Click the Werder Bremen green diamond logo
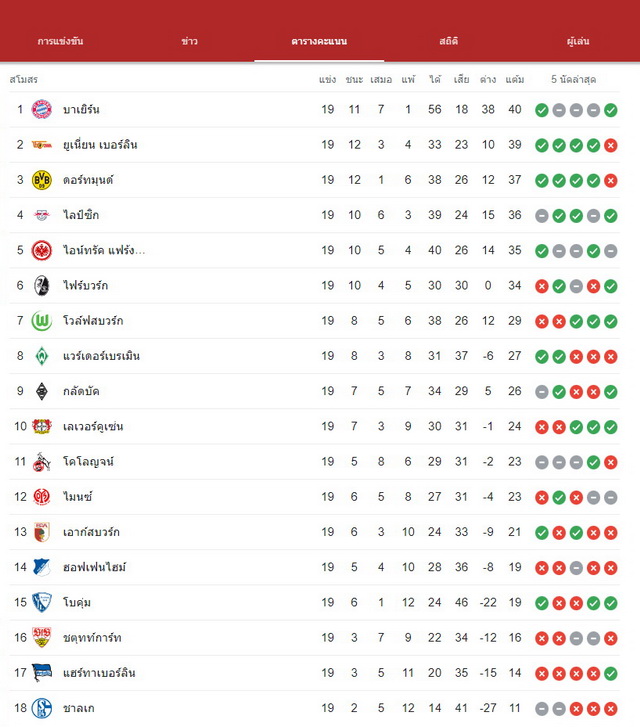This screenshot has height=727, width=640. coord(41,356)
